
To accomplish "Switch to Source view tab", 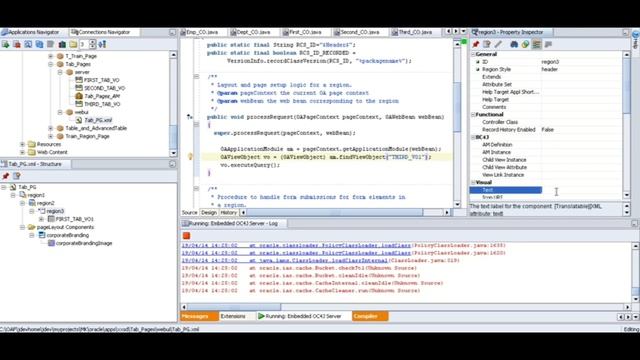I will coord(189,213).
